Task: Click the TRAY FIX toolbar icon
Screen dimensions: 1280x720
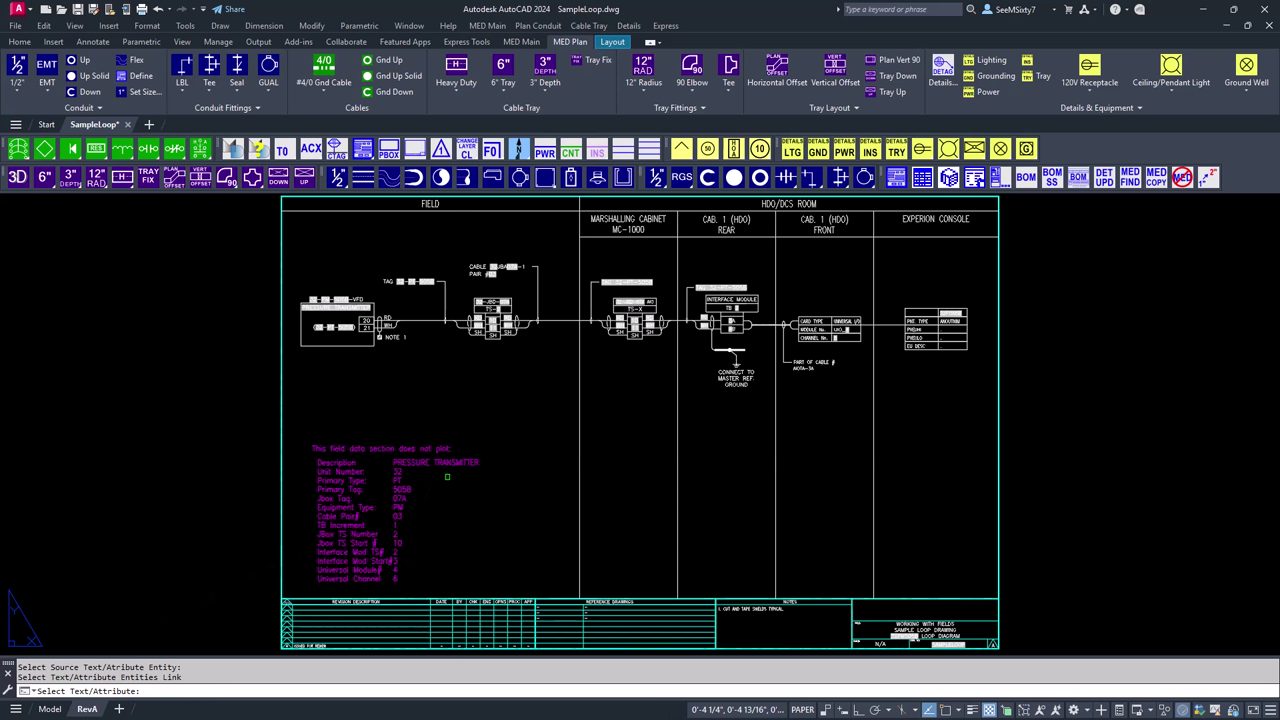Action: (148, 177)
